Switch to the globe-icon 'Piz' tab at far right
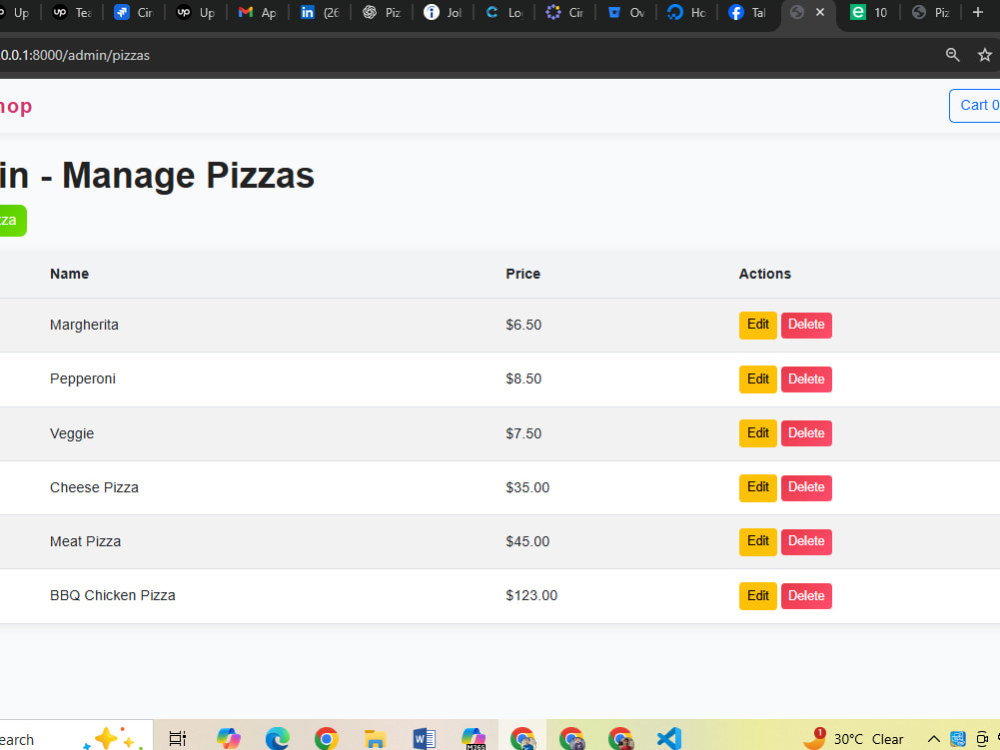The width and height of the screenshot is (1000, 750). pyautogui.click(x=931, y=12)
